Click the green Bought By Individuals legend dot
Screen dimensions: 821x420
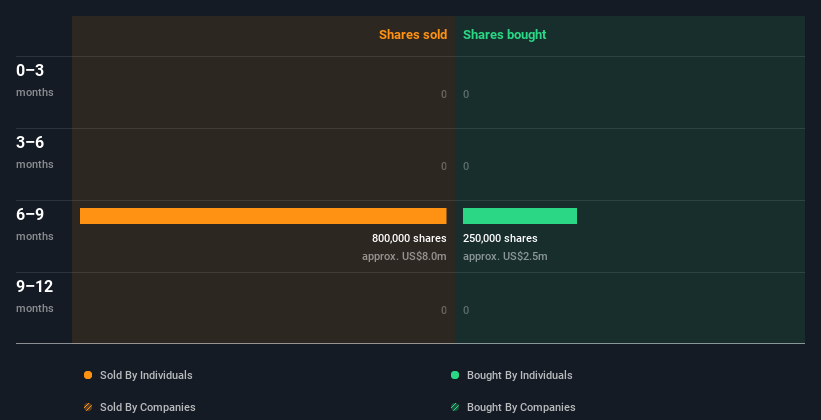tap(455, 375)
